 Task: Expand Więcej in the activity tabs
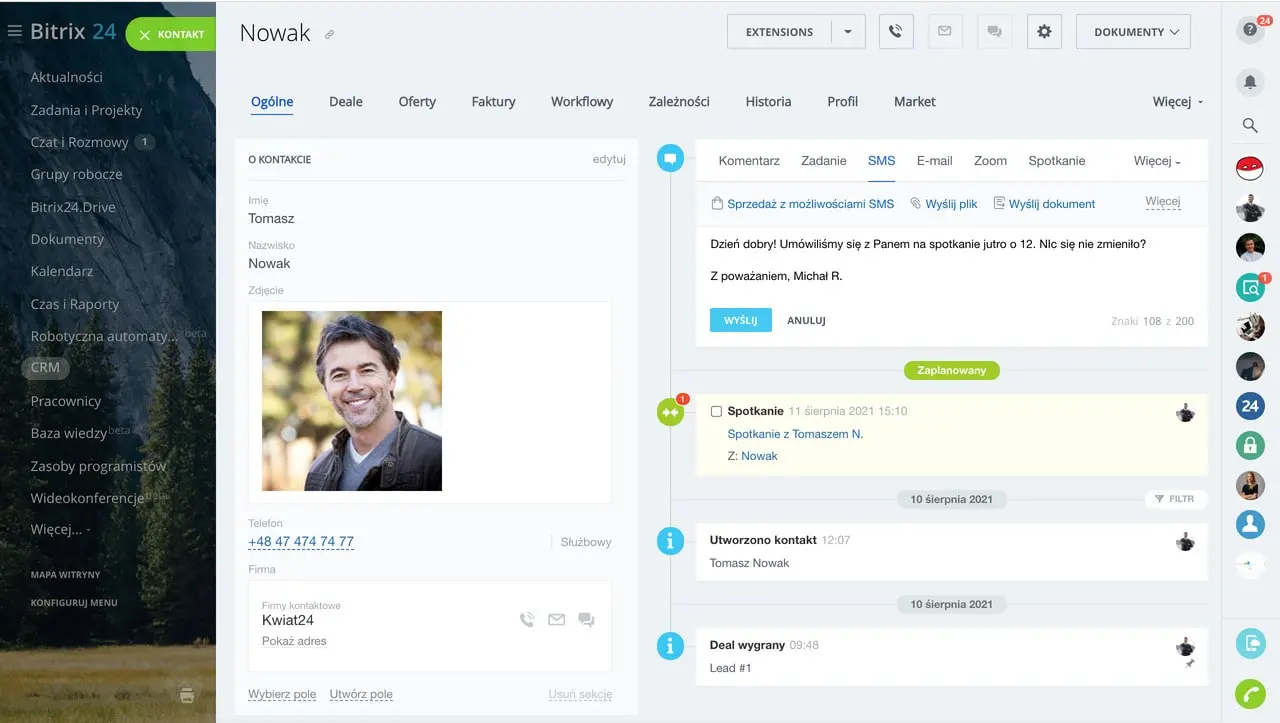point(1157,161)
